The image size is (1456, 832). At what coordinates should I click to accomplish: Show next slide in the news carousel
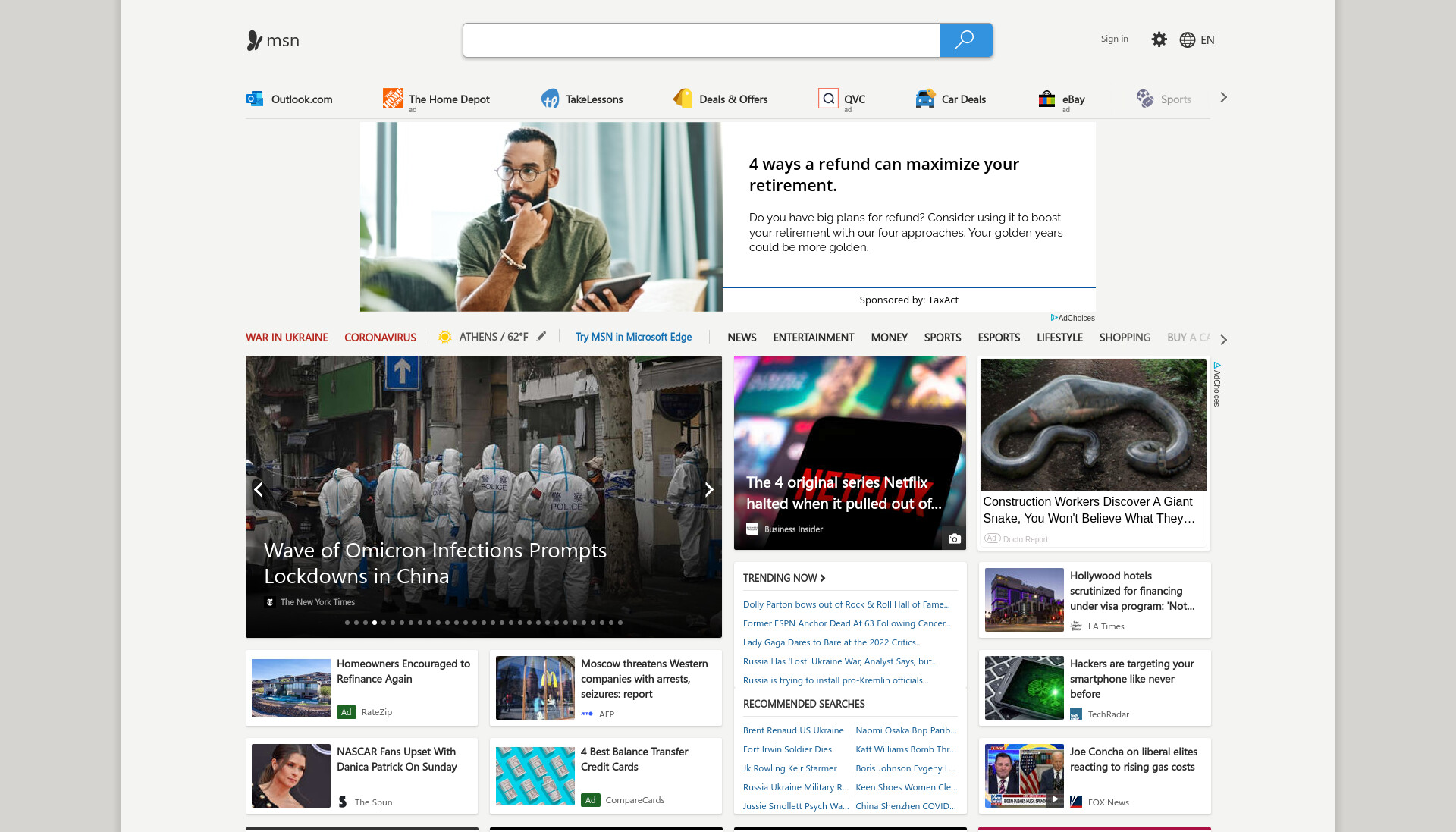(x=709, y=490)
